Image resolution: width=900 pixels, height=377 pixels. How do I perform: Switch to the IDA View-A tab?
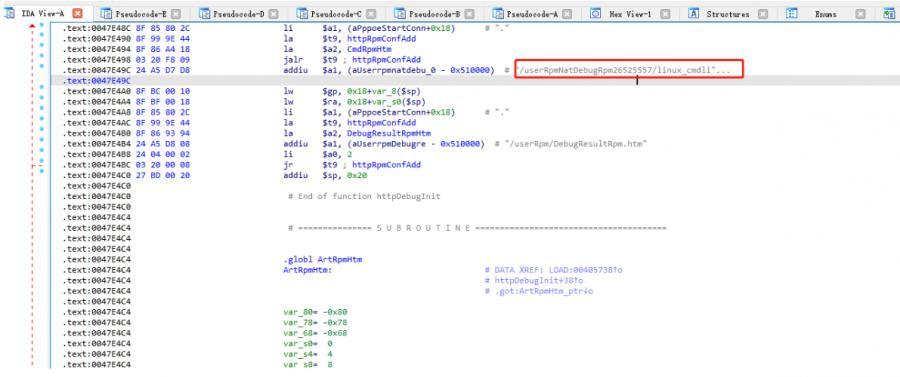point(43,13)
